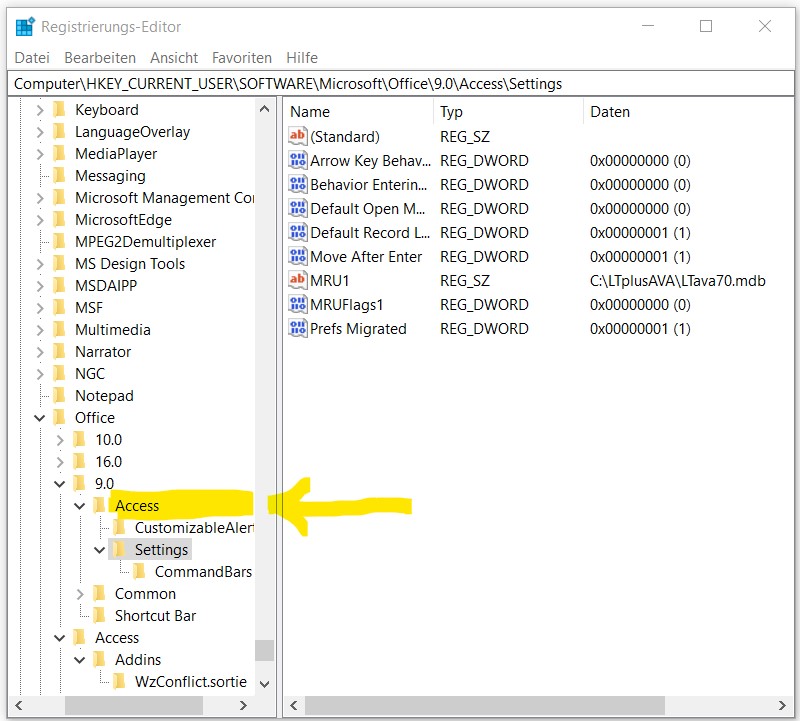Click the tree pane vertical scrollbar thumb

(264, 650)
